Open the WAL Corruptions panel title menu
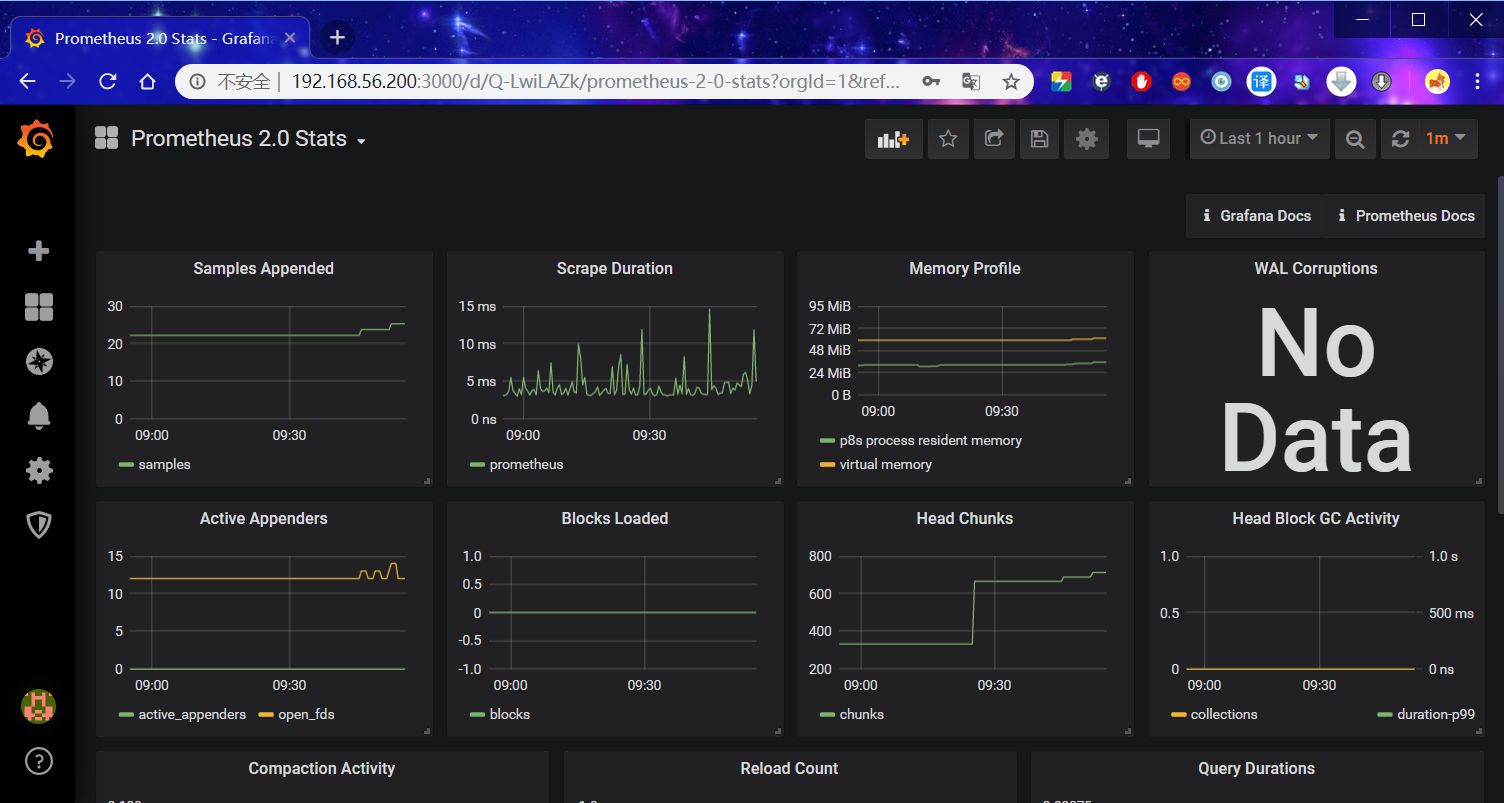The height and width of the screenshot is (803, 1504). click(1316, 268)
